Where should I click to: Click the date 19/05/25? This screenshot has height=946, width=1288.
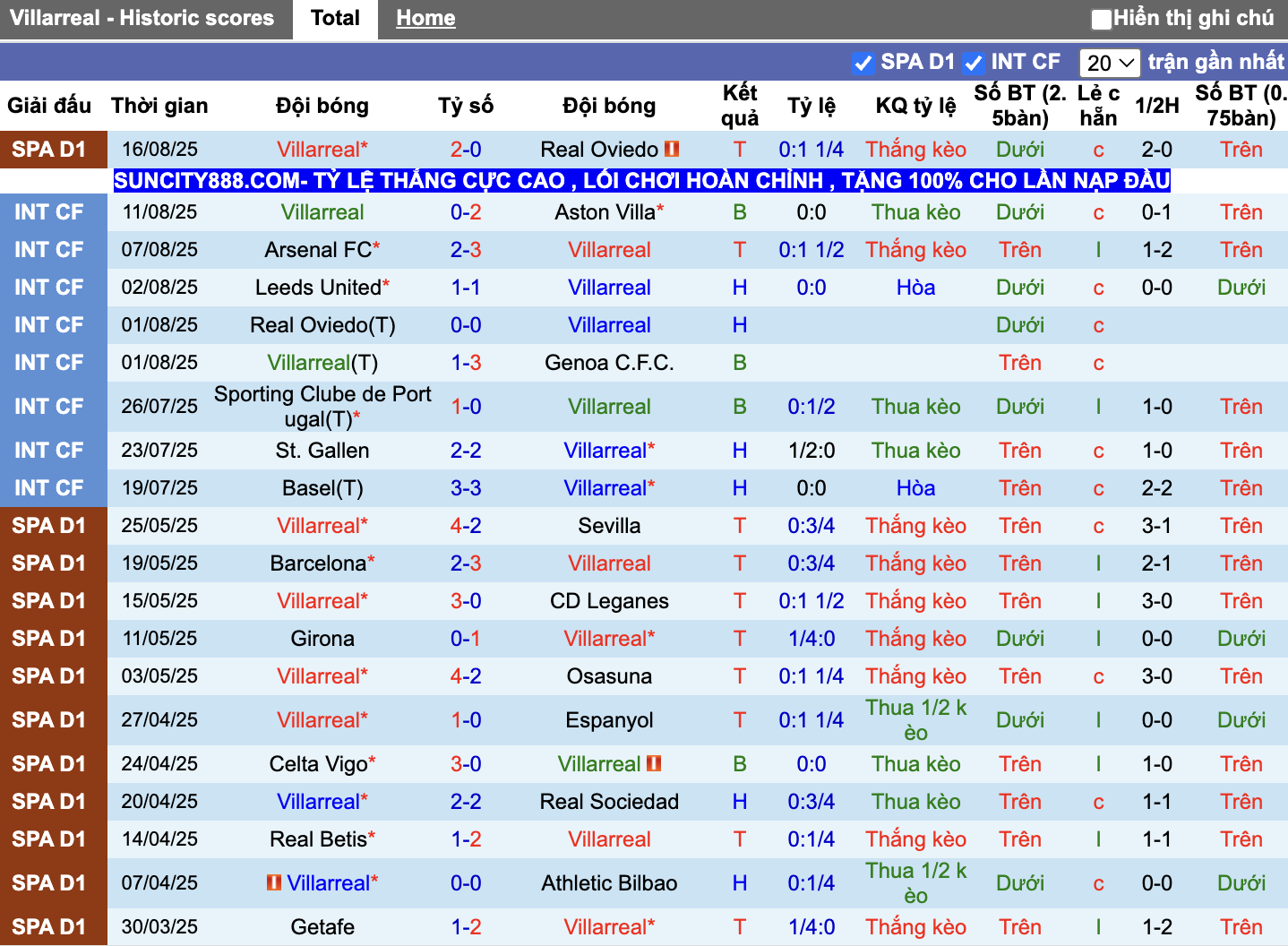click(159, 563)
